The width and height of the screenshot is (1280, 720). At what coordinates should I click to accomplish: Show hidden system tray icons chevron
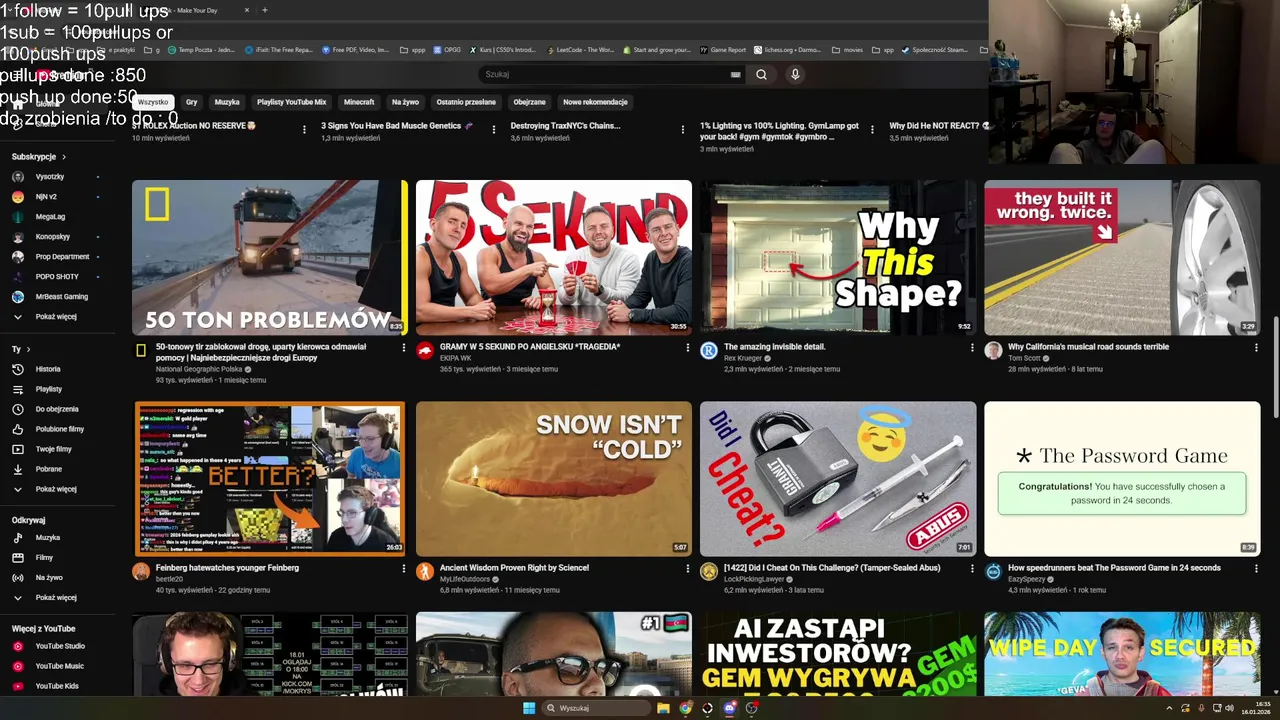point(1169,708)
